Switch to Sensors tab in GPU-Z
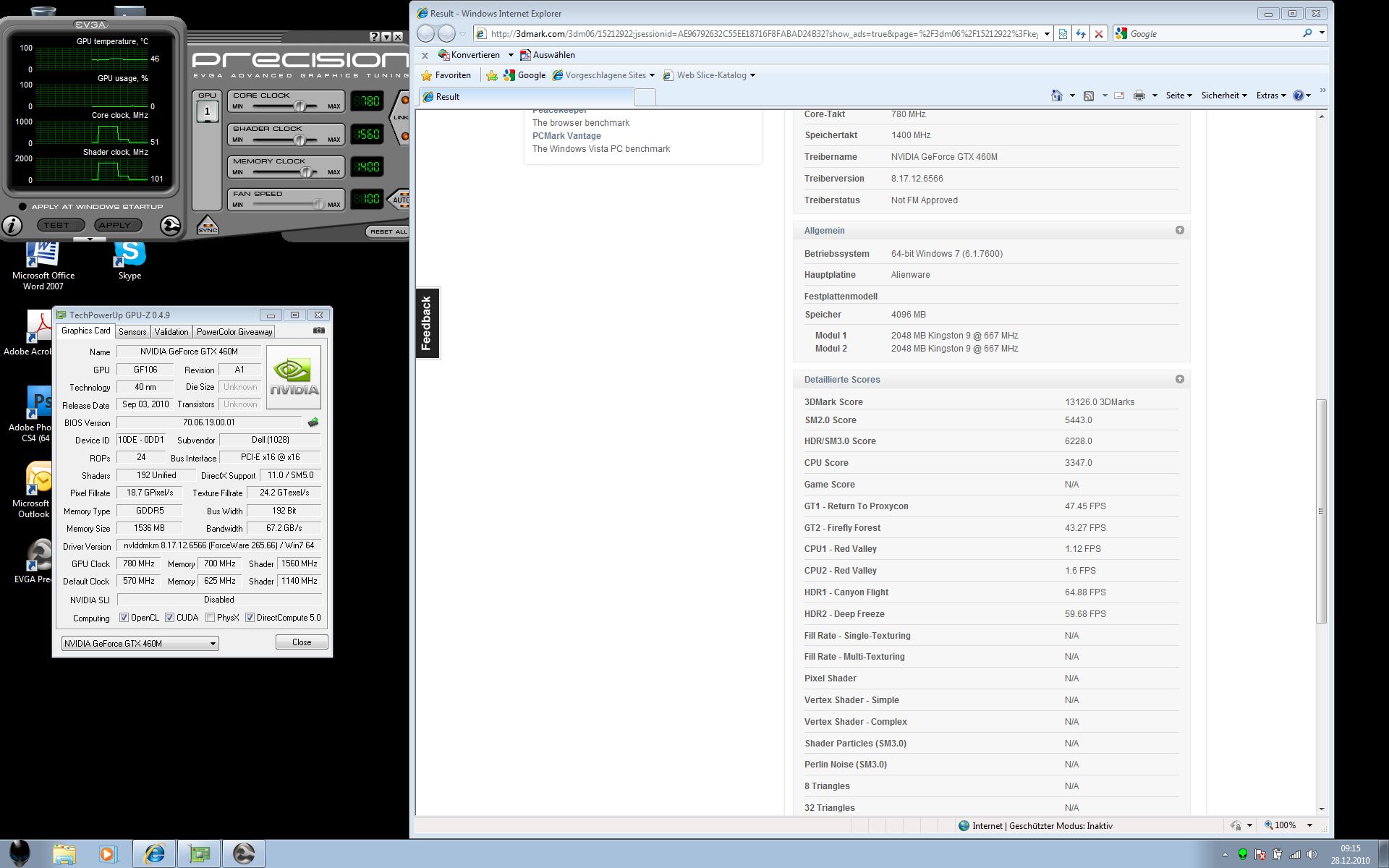Viewport: 1389px width, 868px height. tap(132, 332)
